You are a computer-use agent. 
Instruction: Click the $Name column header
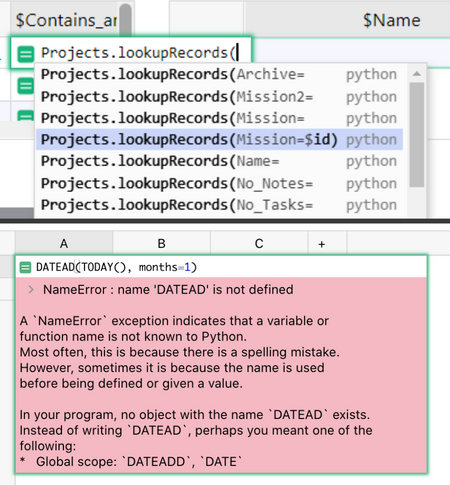(391, 20)
